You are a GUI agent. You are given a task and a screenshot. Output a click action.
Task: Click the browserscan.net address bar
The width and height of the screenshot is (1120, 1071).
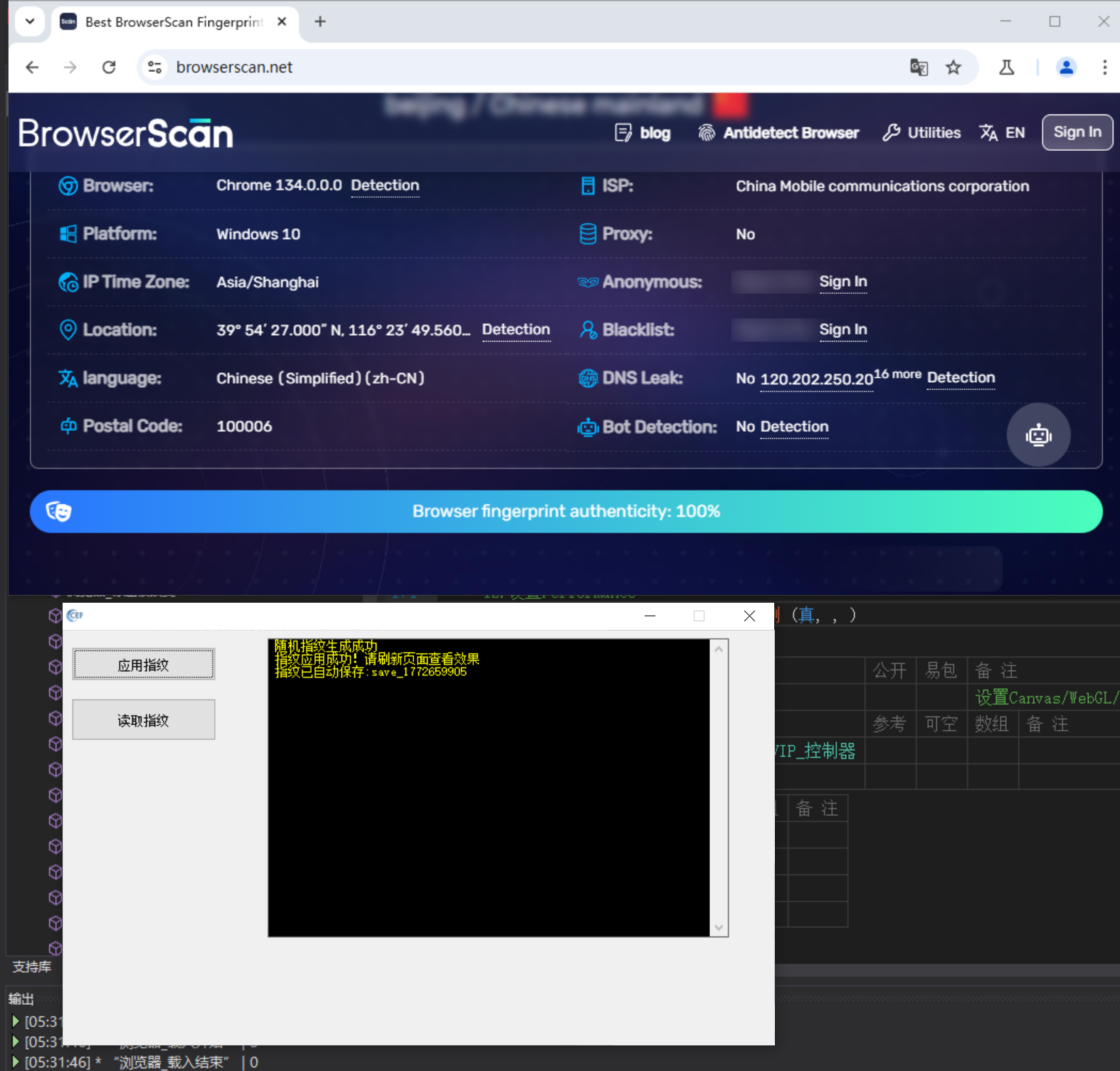(x=498, y=68)
